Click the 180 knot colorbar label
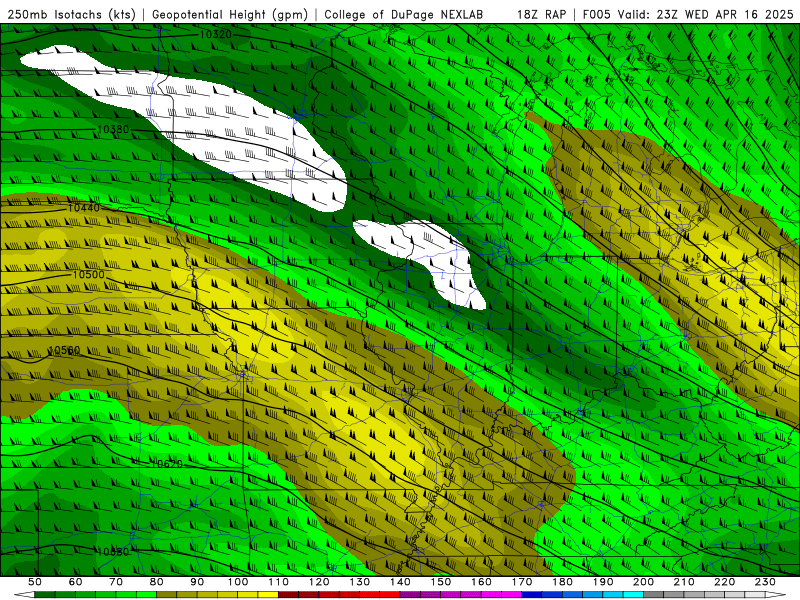Image resolution: width=800 pixels, height=600 pixels. click(562, 582)
